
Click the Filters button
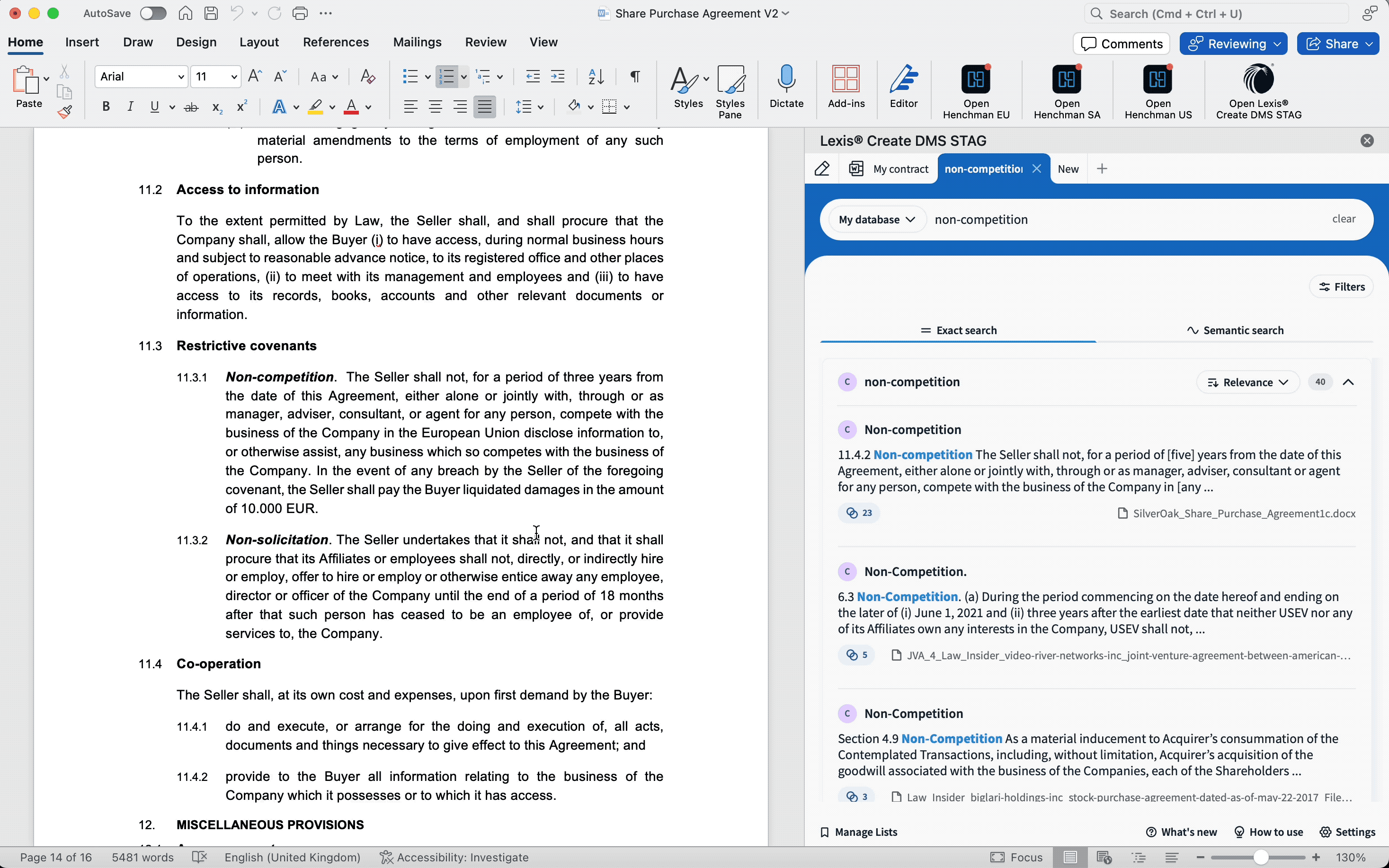tap(1340, 286)
